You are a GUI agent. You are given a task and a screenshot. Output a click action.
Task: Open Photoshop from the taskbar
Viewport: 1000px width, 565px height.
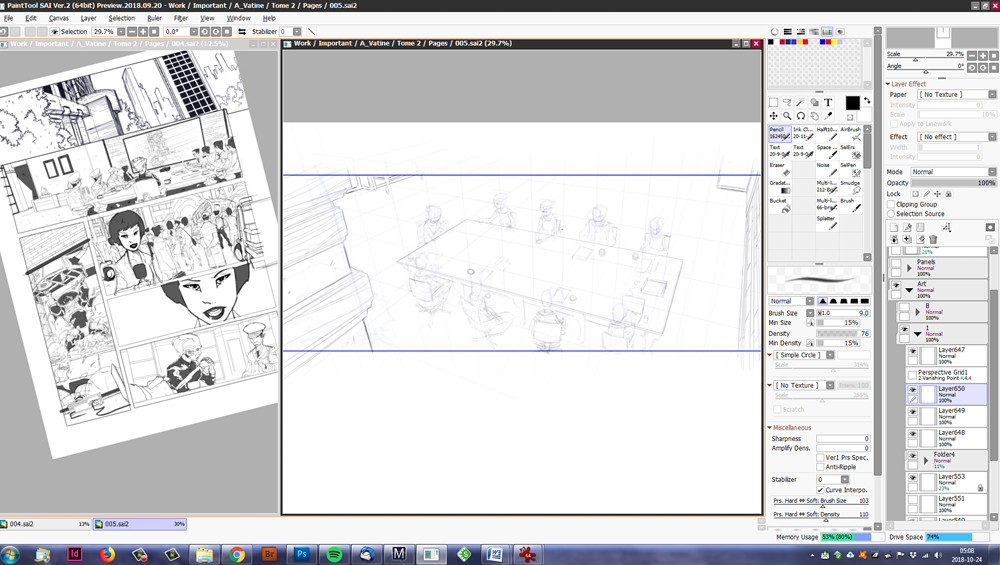point(302,554)
